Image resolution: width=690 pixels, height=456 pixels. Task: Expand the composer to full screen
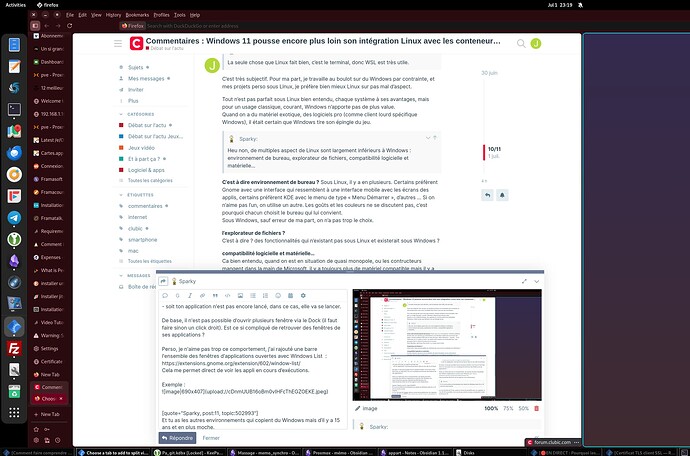[x=524, y=281]
